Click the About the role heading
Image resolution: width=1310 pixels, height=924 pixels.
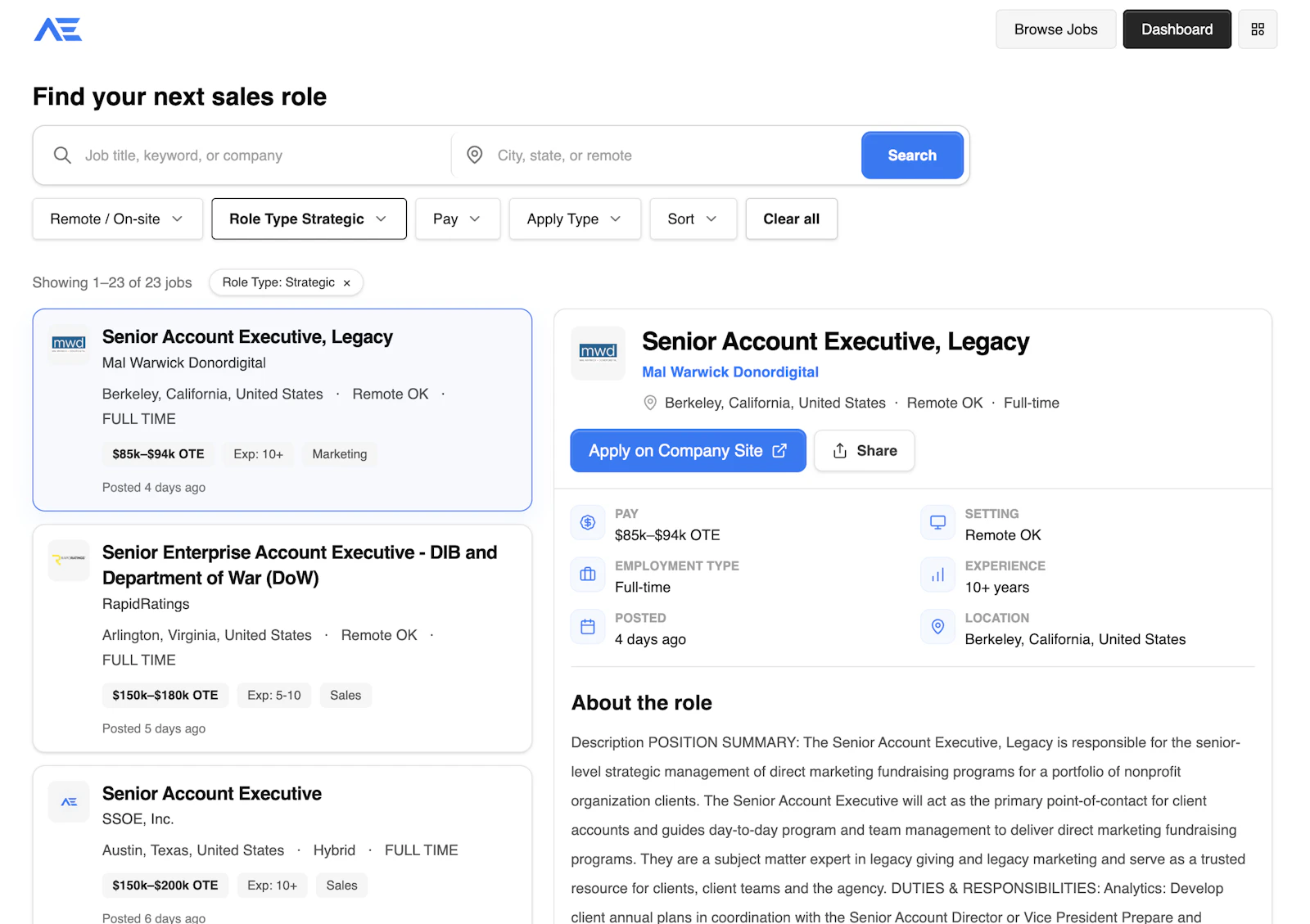point(641,703)
